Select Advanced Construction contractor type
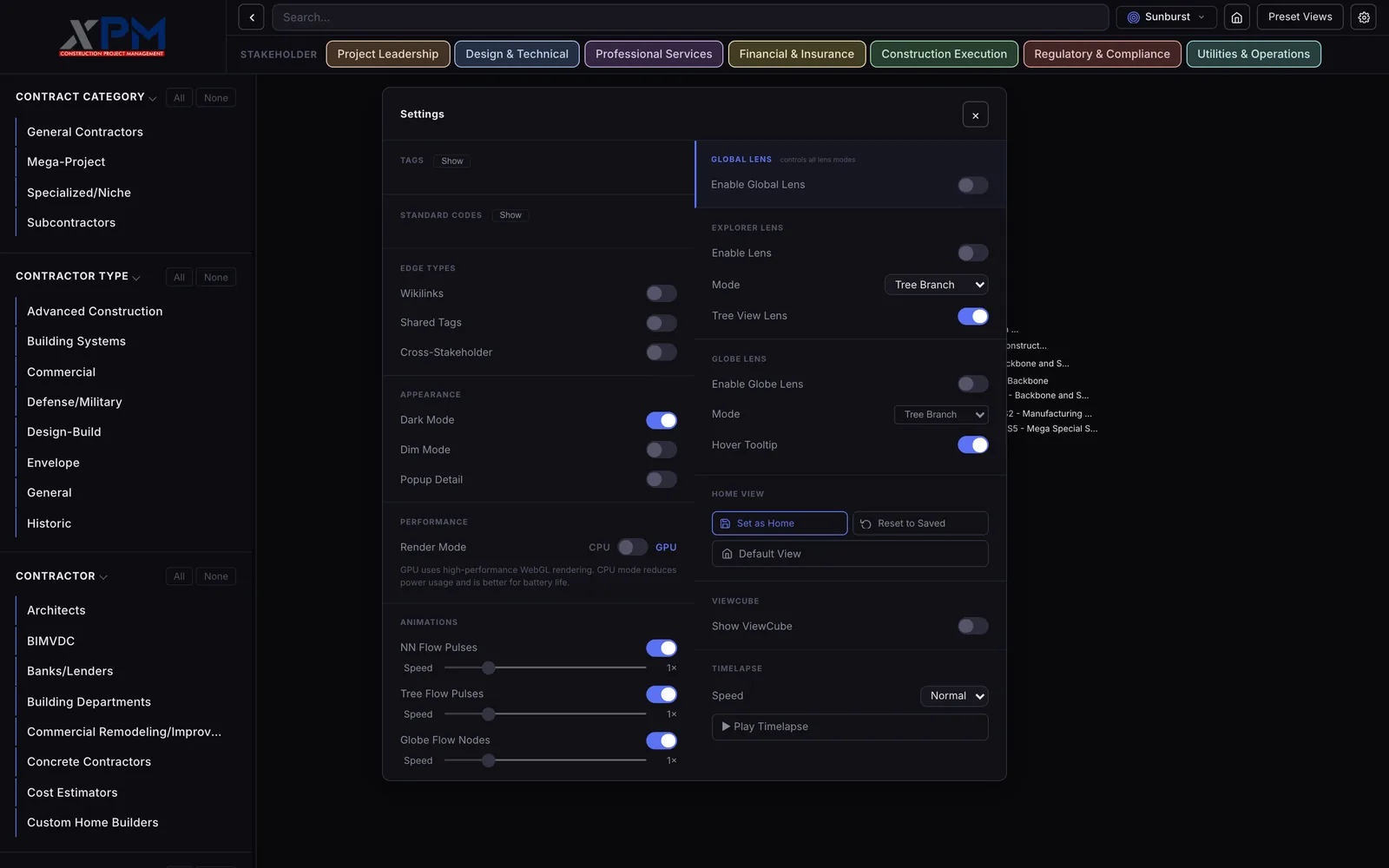Image resolution: width=1389 pixels, height=868 pixels. point(95,312)
